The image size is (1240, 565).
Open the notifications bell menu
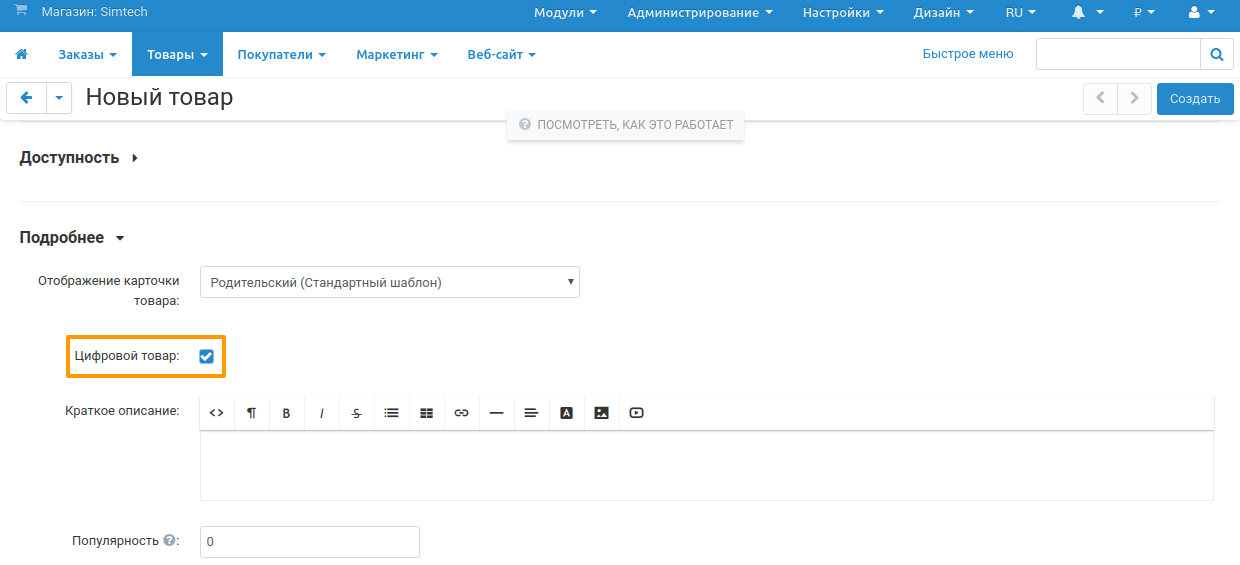click(1087, 13)
